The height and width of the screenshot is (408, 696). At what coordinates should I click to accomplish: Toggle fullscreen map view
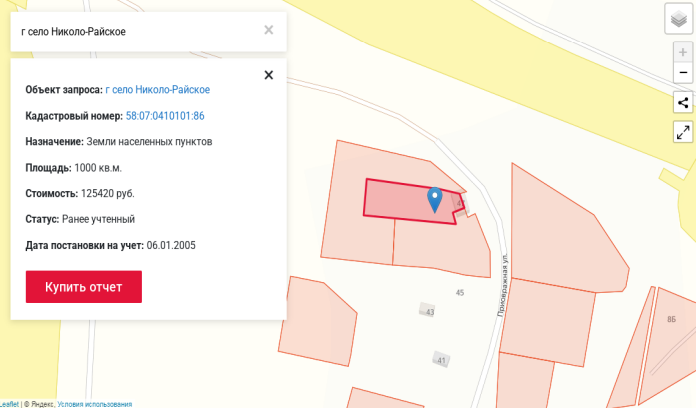(x=683, y=131)
